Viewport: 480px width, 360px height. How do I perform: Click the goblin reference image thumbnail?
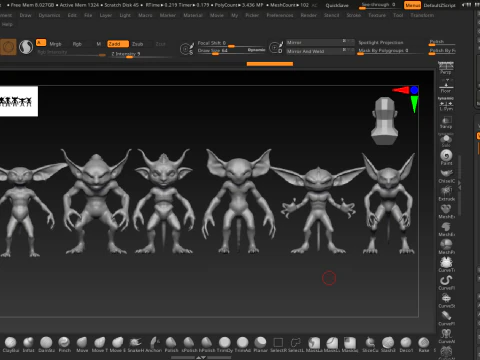(19, 101)
